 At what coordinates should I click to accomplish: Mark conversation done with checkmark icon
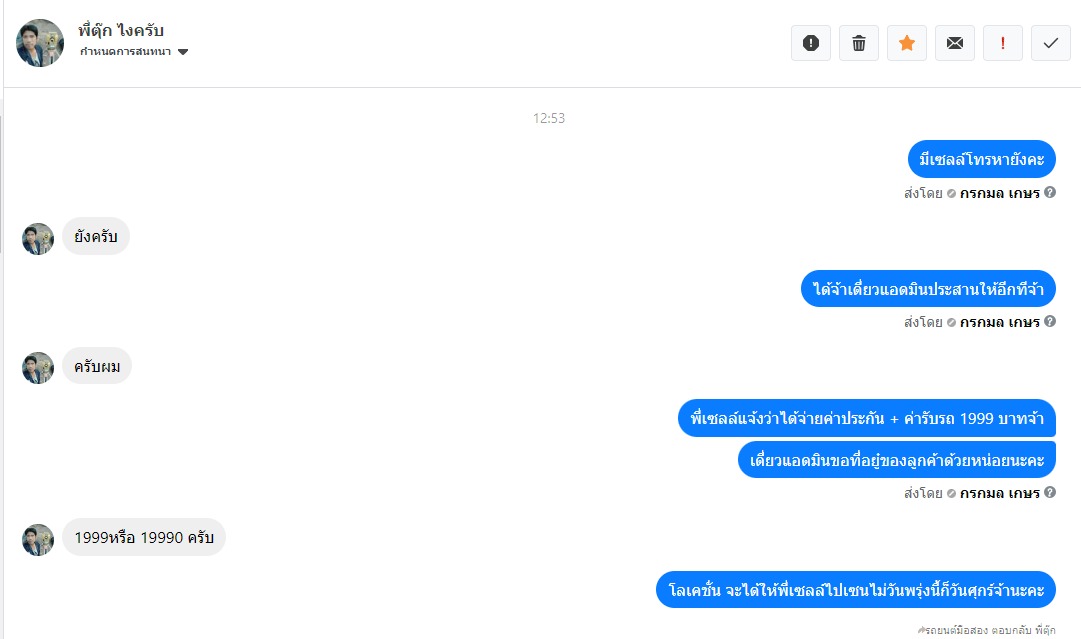coord(1051,43)
